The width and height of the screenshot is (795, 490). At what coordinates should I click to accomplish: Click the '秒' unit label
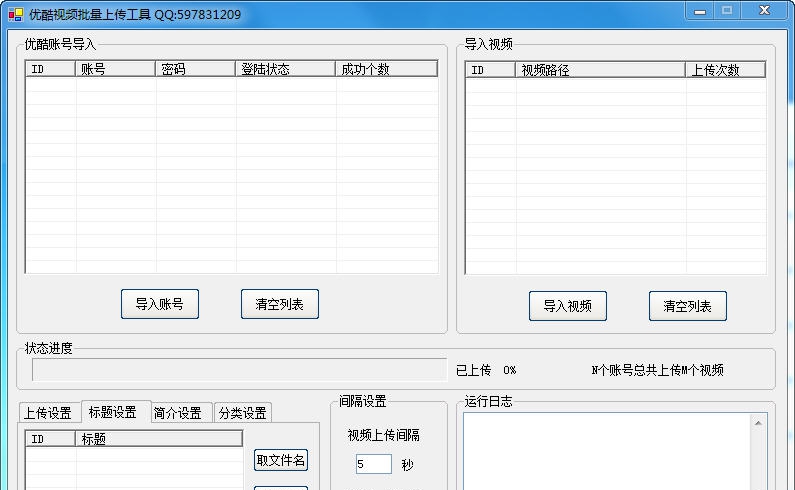pos(407,465)
